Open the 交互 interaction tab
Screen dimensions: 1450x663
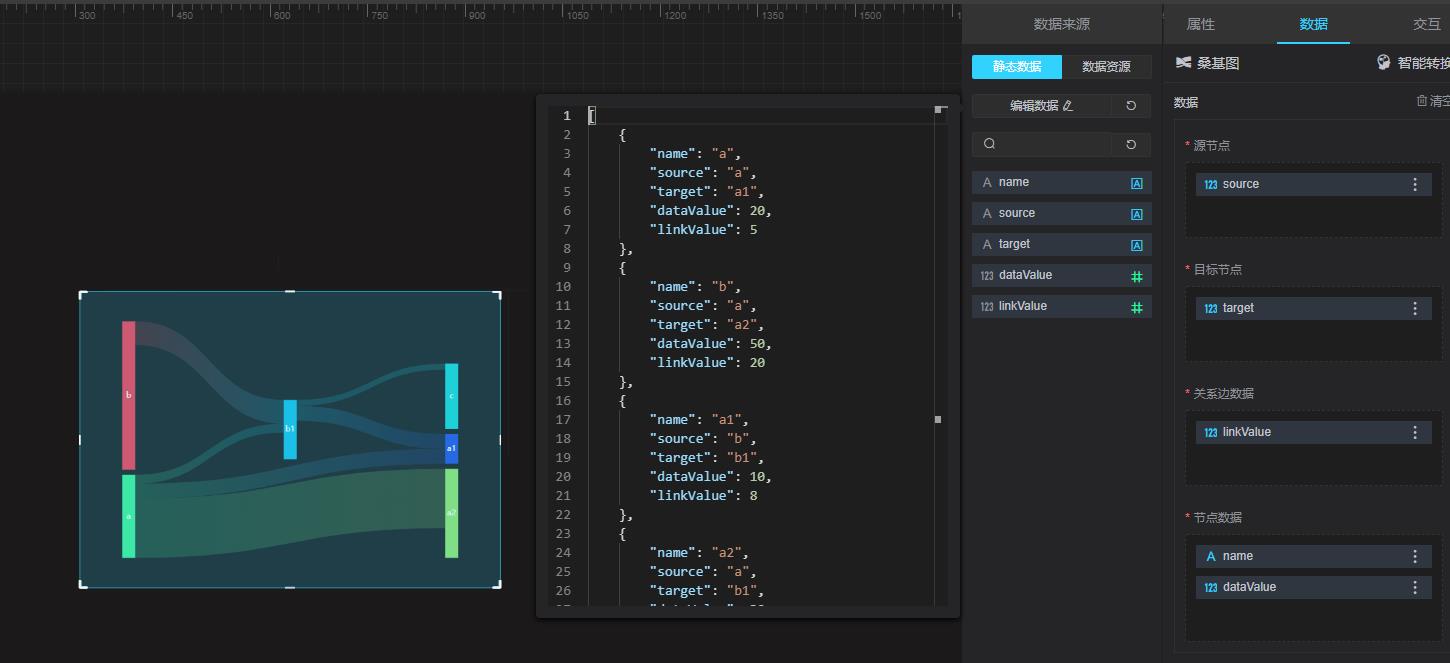pyautogui.click(x=1427, y=24)
